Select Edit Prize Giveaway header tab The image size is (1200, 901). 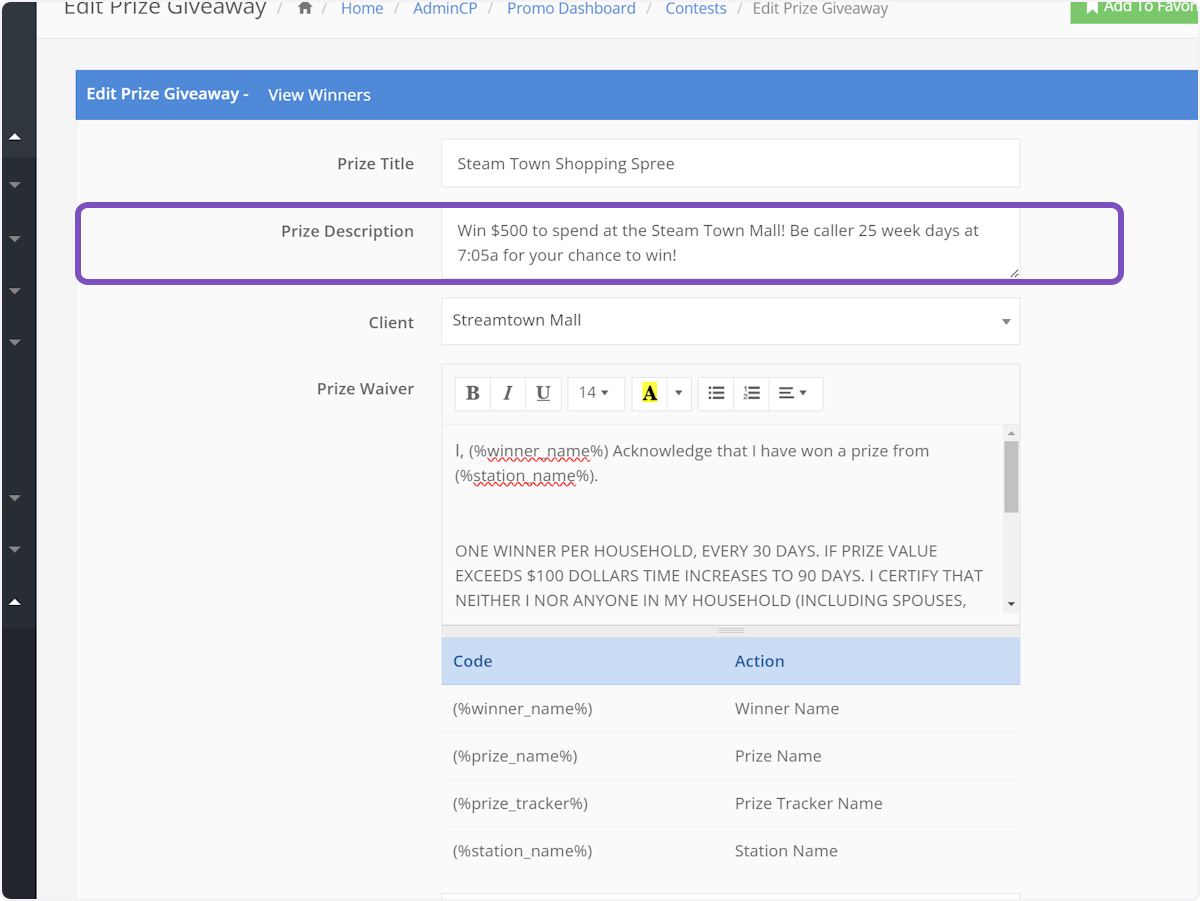[x=166, y=94]
